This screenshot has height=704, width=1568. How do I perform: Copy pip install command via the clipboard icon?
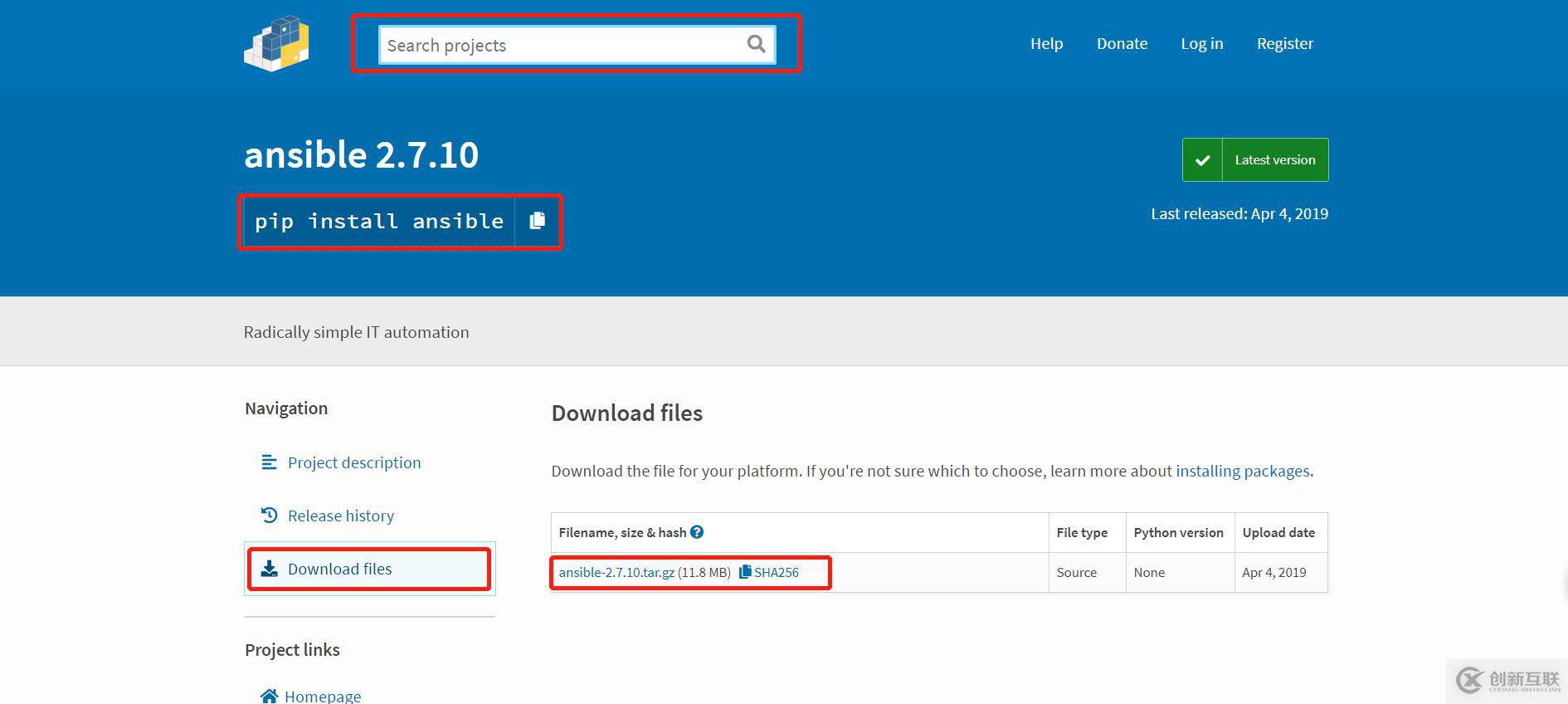pyautogui.click(x=538, y=221)
